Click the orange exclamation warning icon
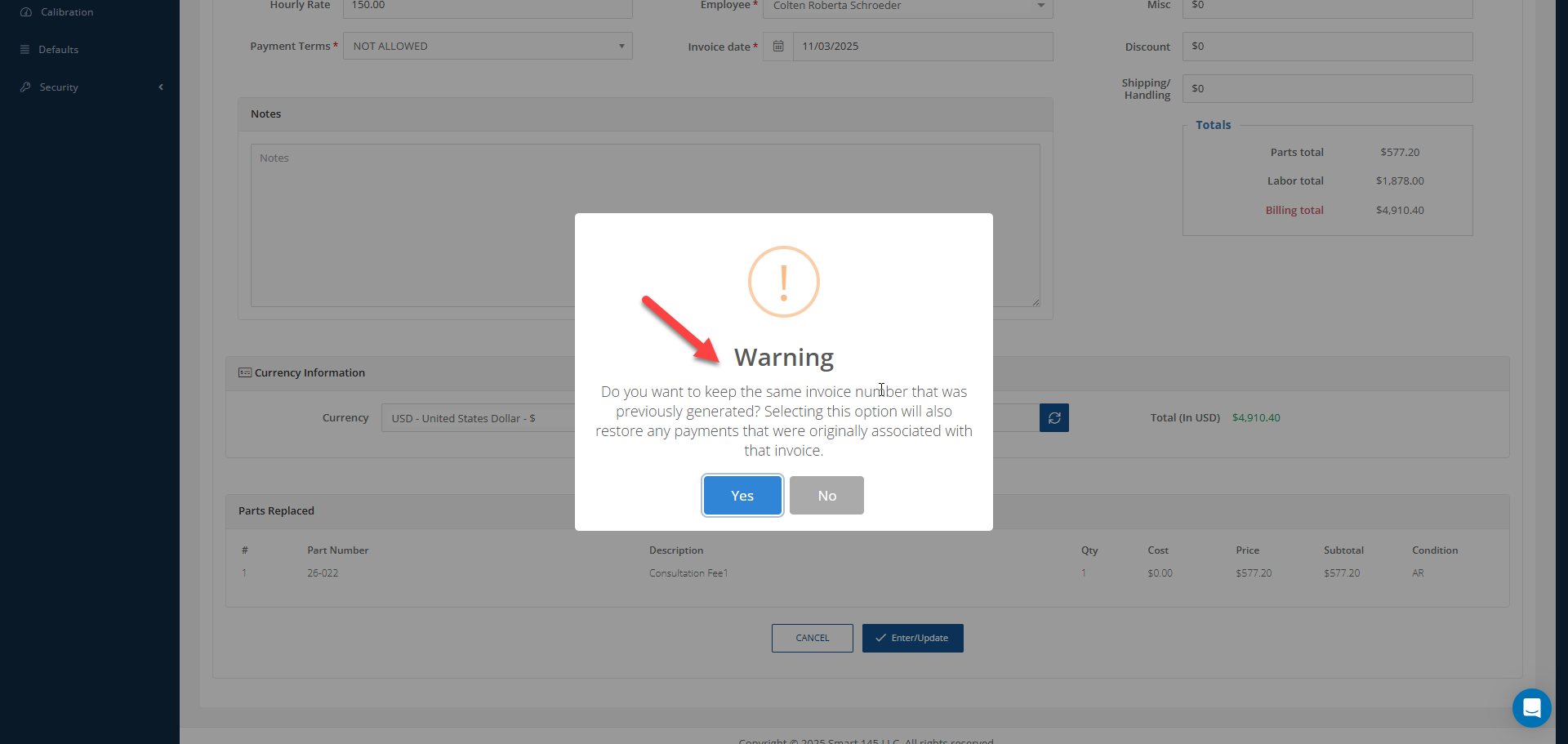Screen dimensions: 1568x744 pyautogui.click(x=784, y=282)
